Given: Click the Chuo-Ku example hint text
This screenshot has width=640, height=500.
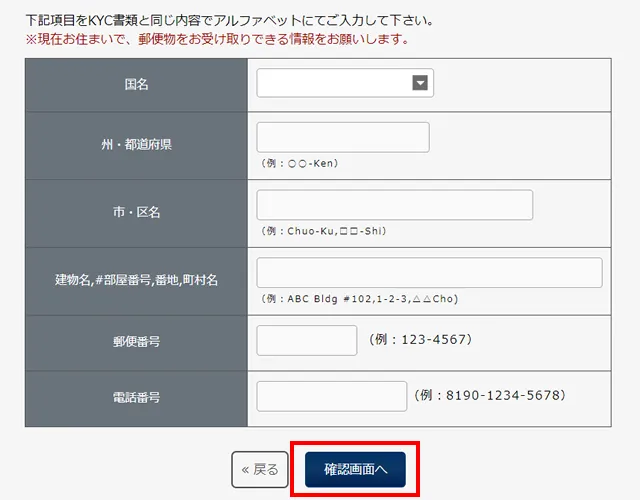Looking at the screenshot, I should (x=322, y=231).
